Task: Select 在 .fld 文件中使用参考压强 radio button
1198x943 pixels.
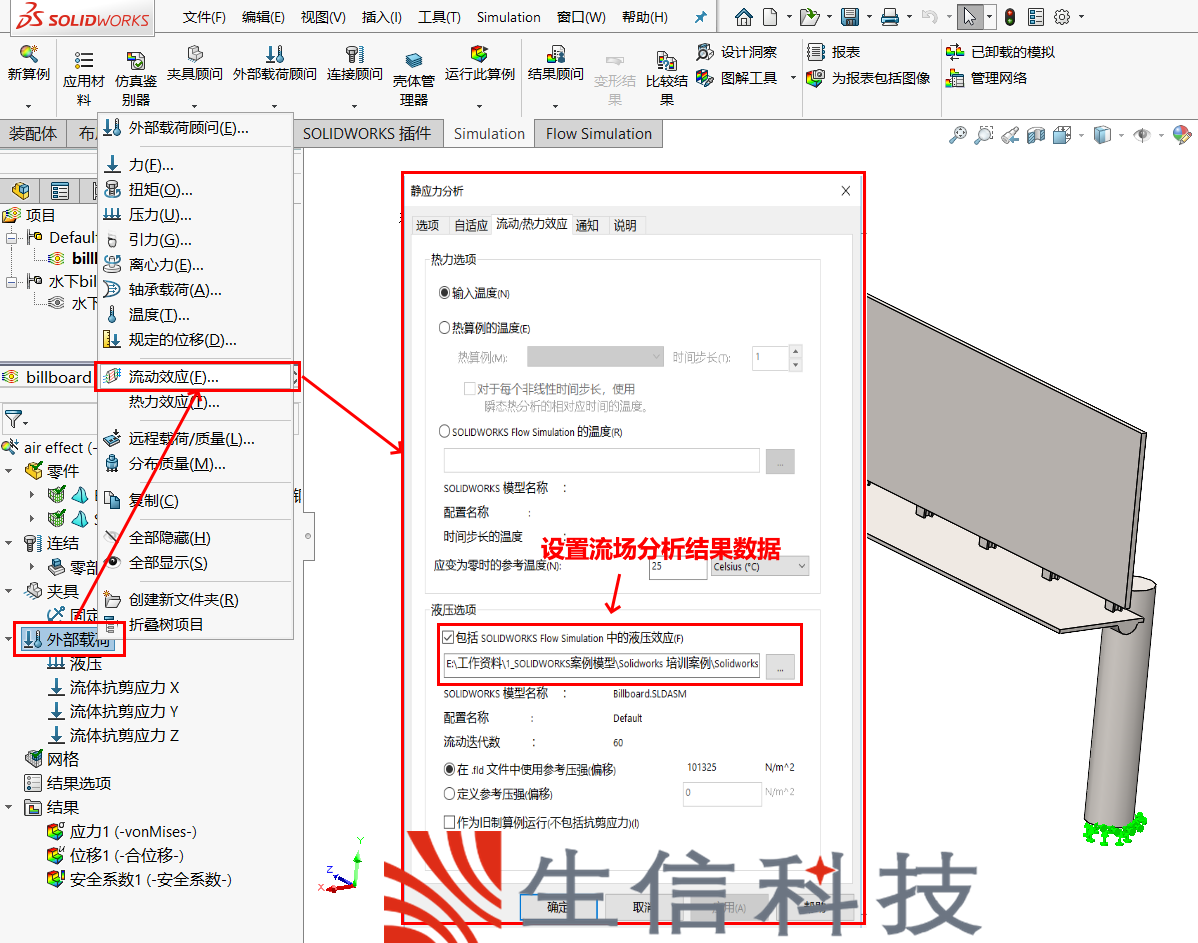Action: (x=449, y=770)
